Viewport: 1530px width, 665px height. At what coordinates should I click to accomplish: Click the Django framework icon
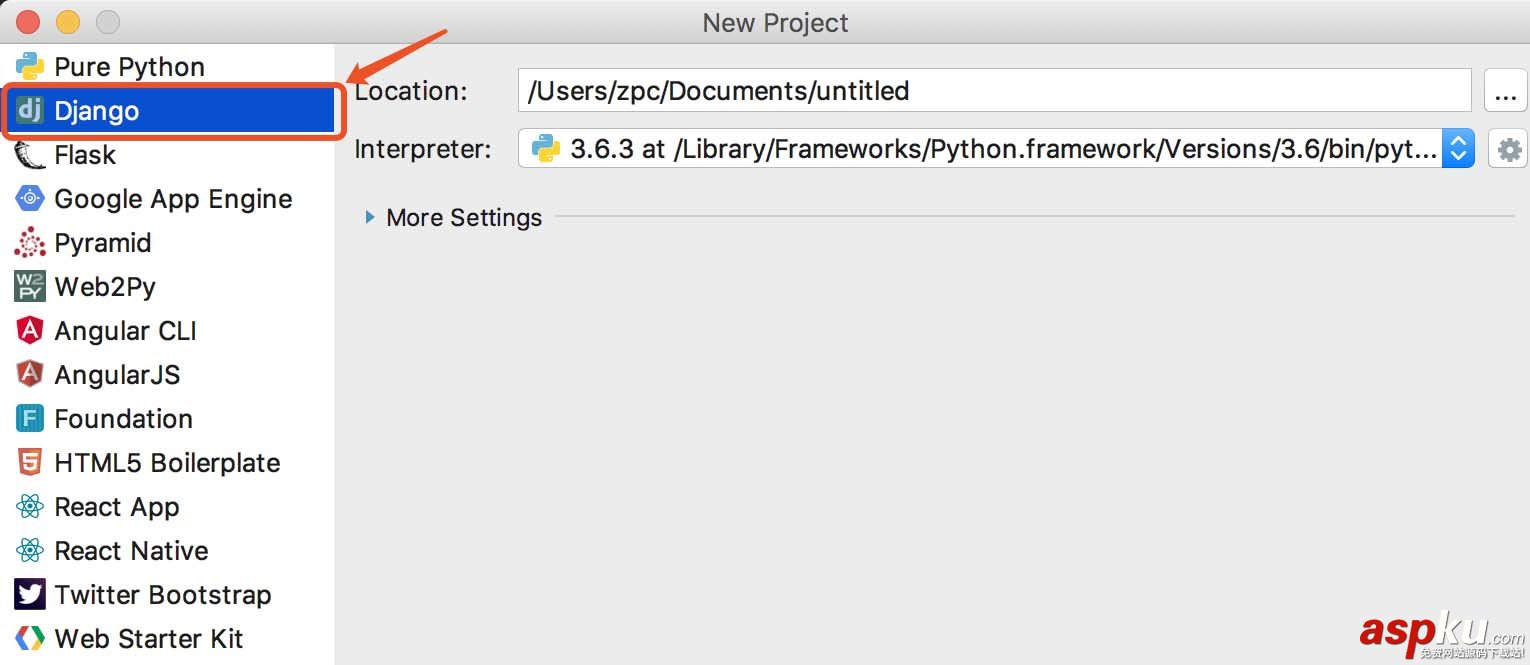click(29, 111)
